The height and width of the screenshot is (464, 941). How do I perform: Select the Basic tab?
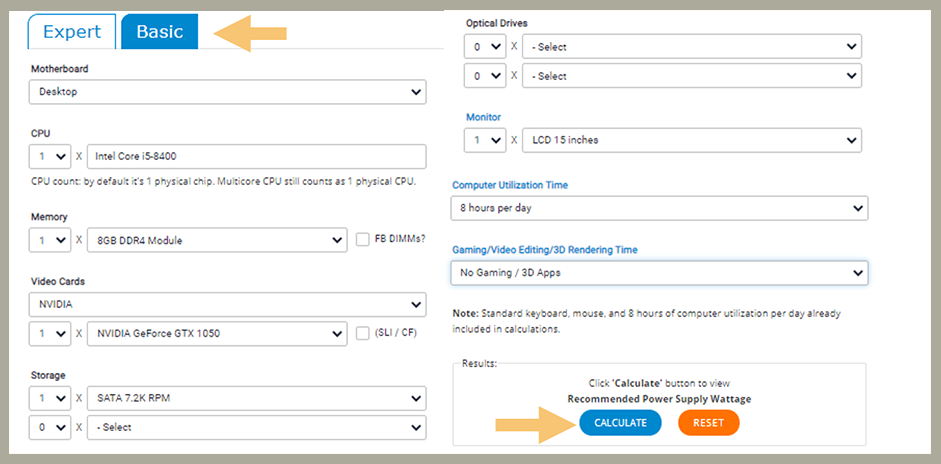159,32
